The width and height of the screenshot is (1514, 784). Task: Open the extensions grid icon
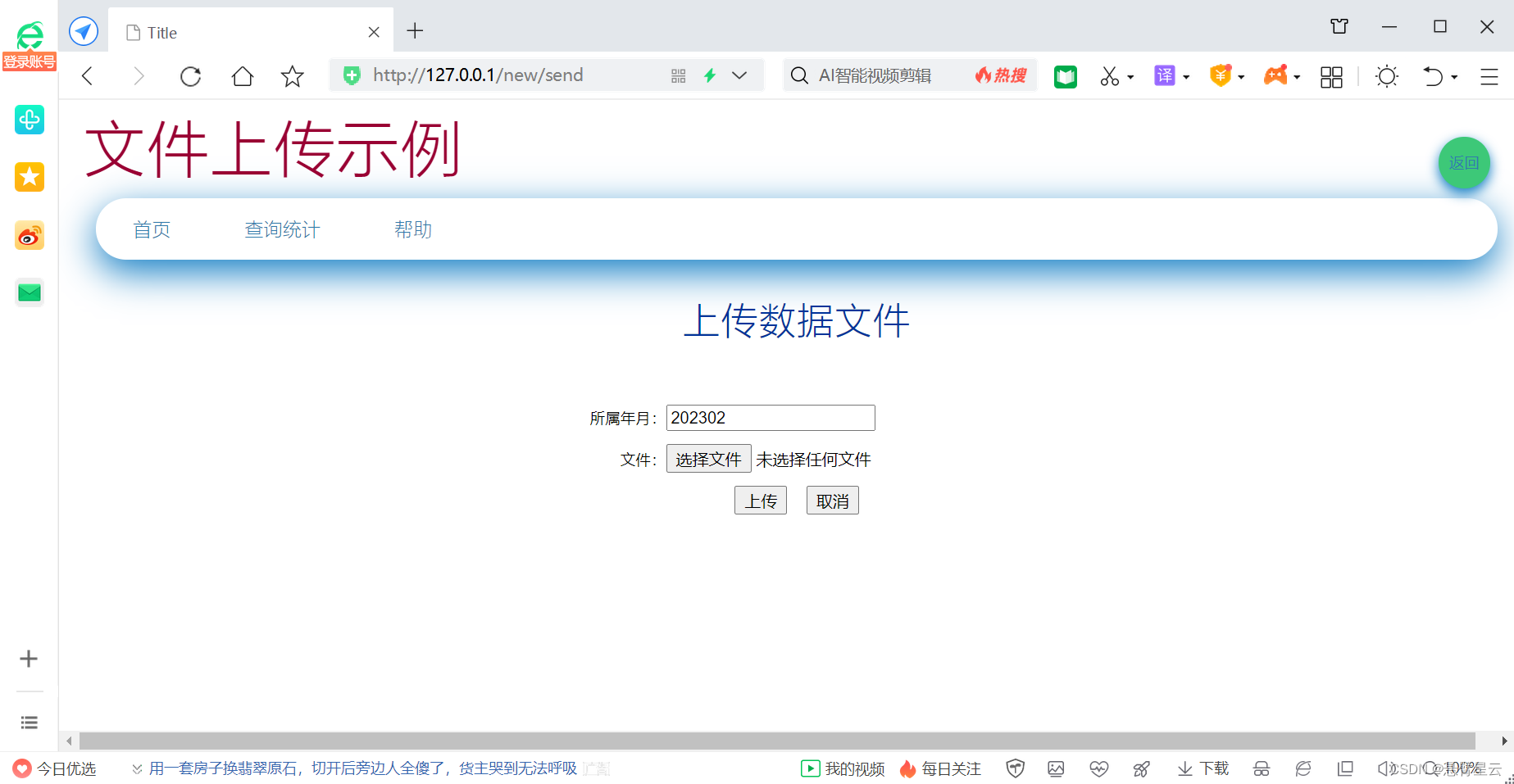click(1331, 77)
